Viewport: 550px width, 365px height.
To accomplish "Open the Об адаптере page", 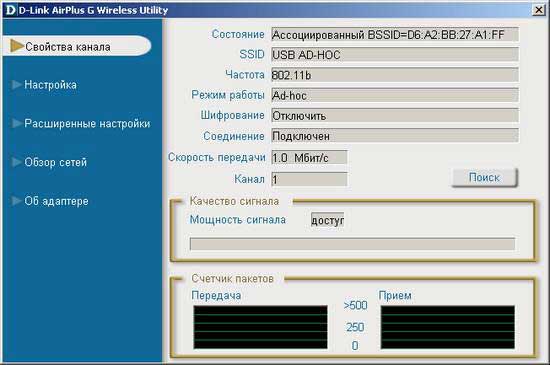I will click(x=56, y=201).
